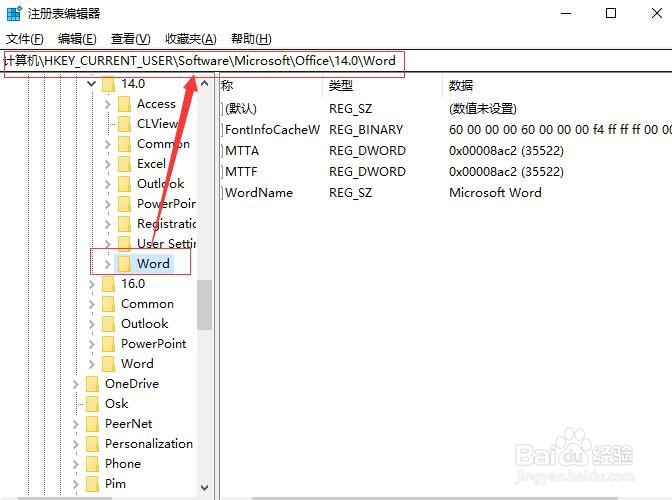
Task: Expand the Phone key
Action: pyautogui.click(x=75, y=464)
